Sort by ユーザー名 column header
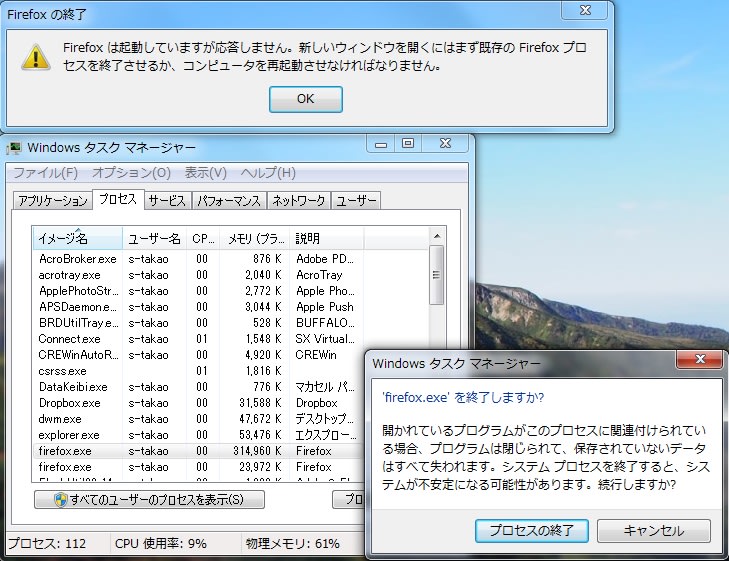The width and height of the screenshot is (729, 561). [x=154, y=238]
